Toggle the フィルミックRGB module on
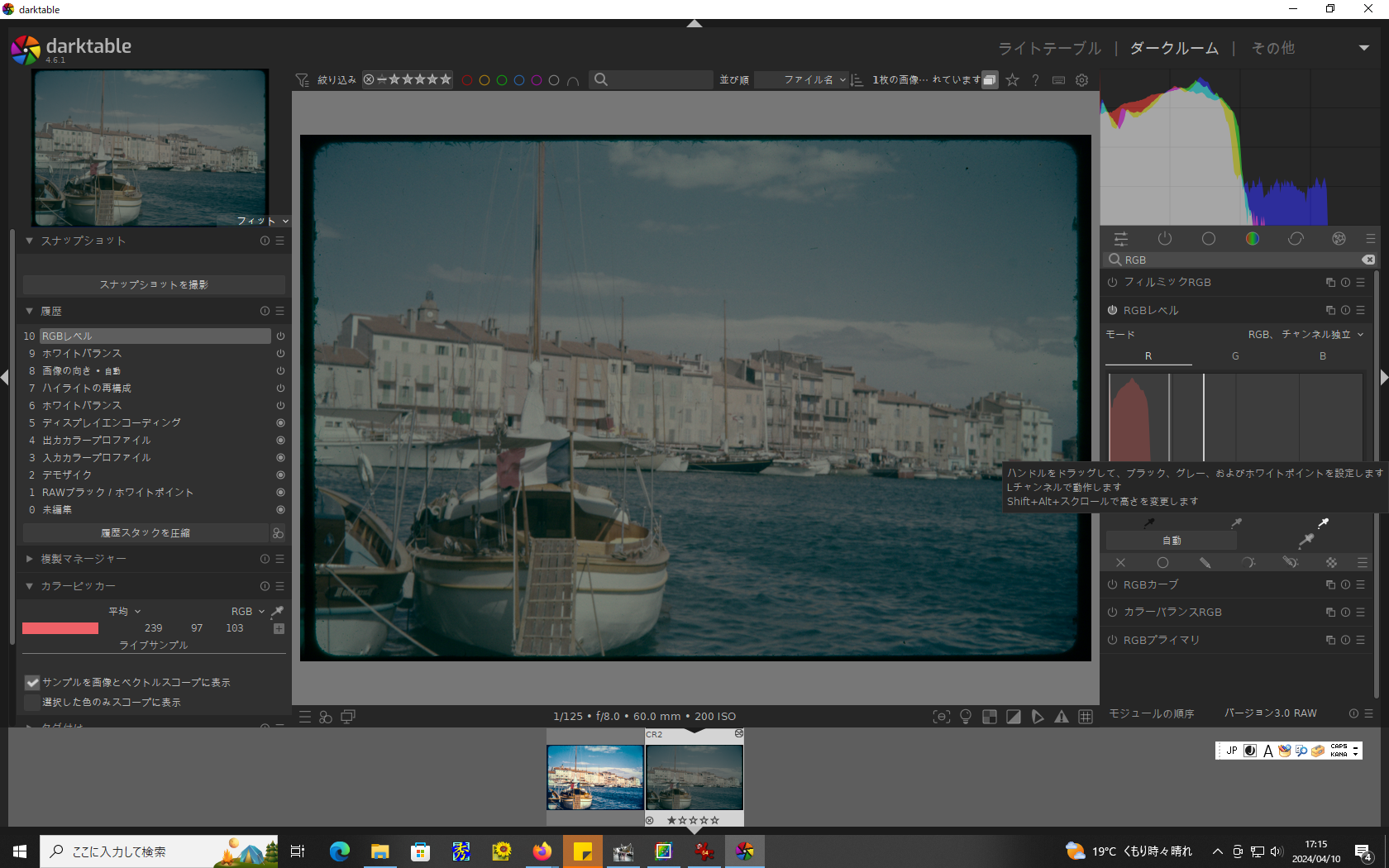 click(x=1113, y=283)
